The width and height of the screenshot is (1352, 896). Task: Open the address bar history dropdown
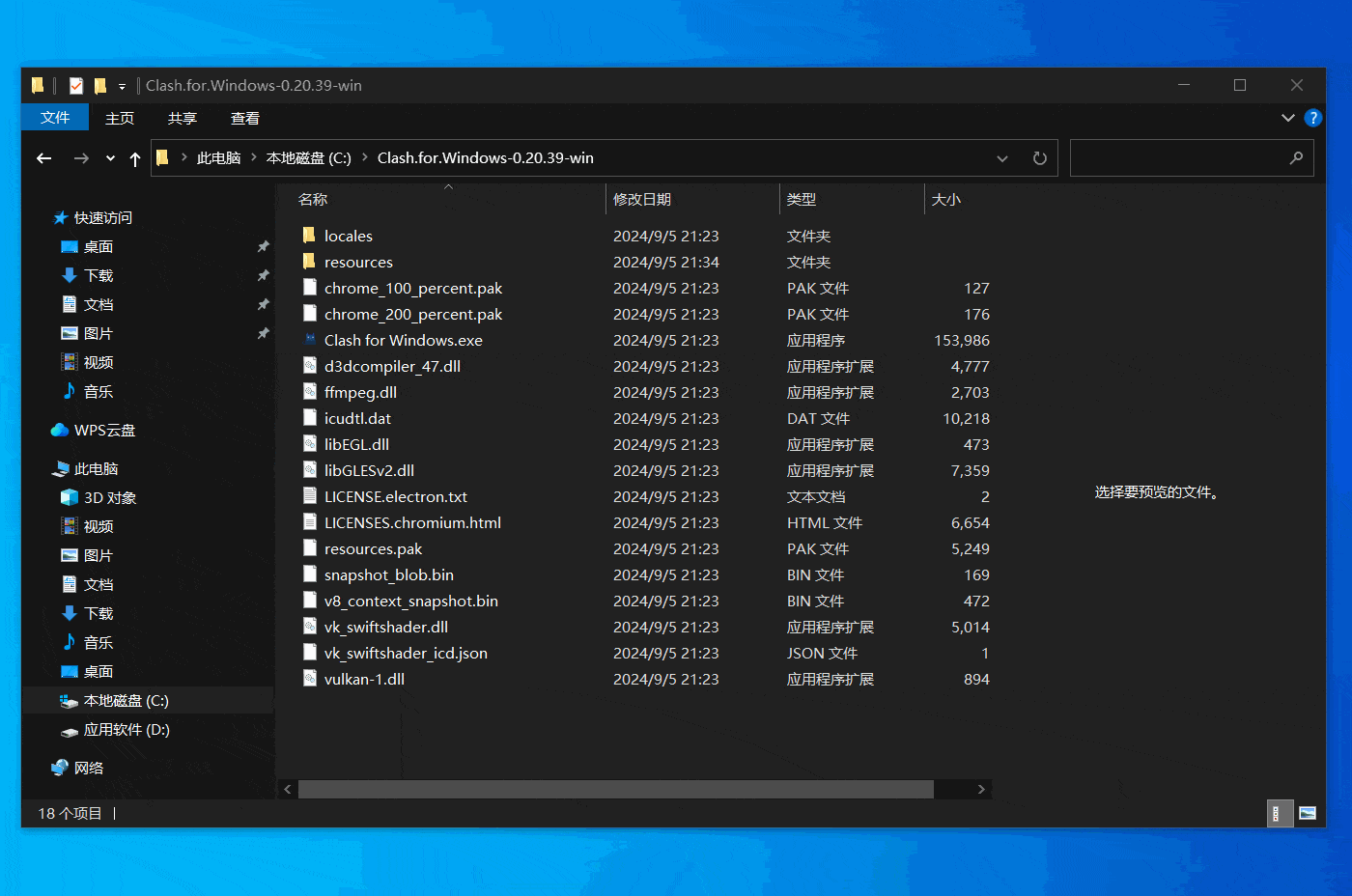(x=1001, y=157)
